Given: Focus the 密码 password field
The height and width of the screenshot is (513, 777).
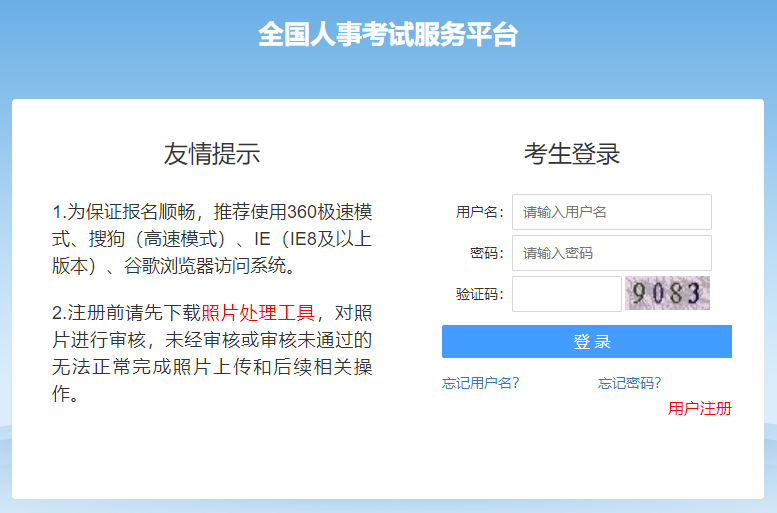Looking at the screenshot, I should point(611,253).
